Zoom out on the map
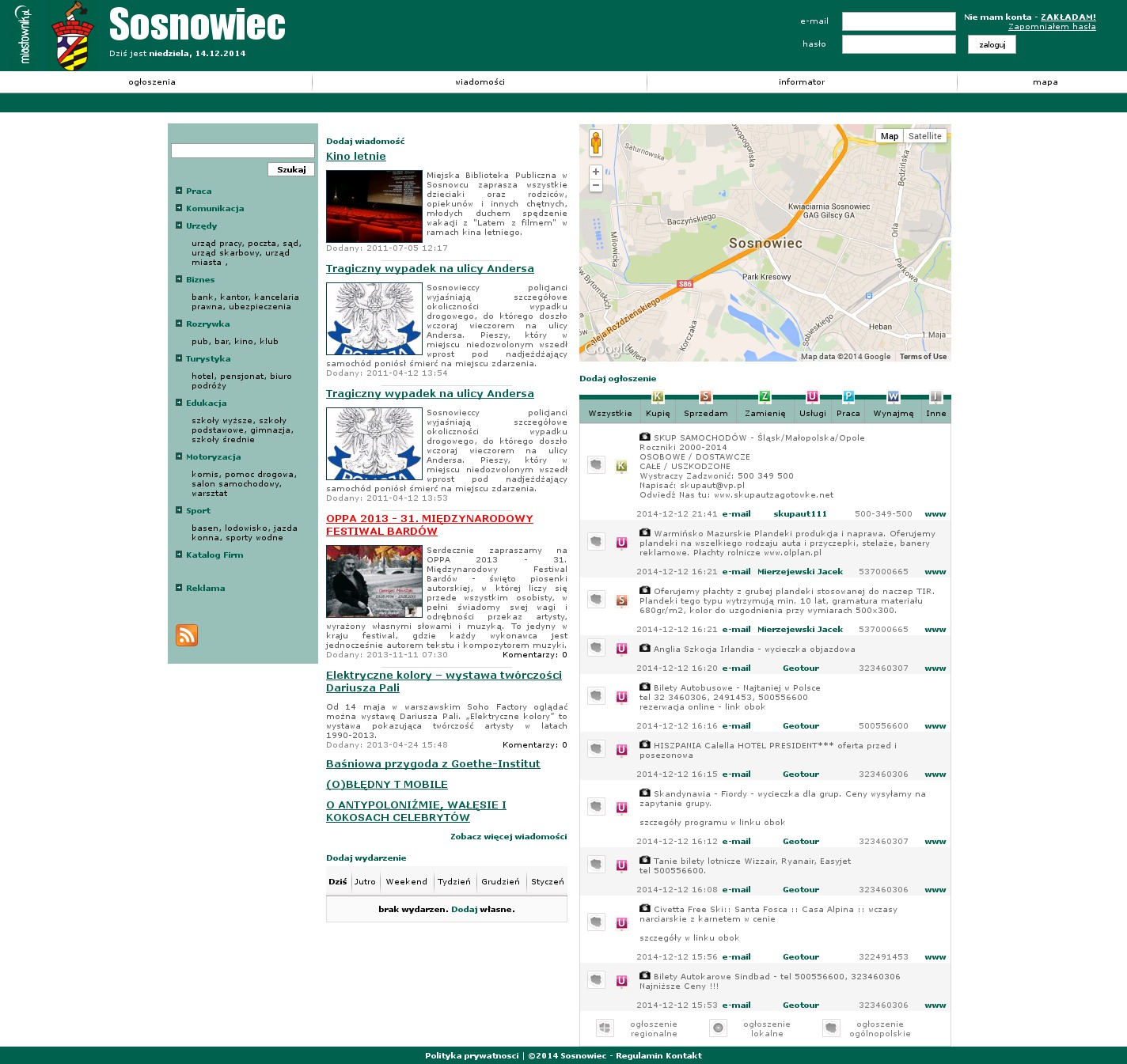 (596, 186)
